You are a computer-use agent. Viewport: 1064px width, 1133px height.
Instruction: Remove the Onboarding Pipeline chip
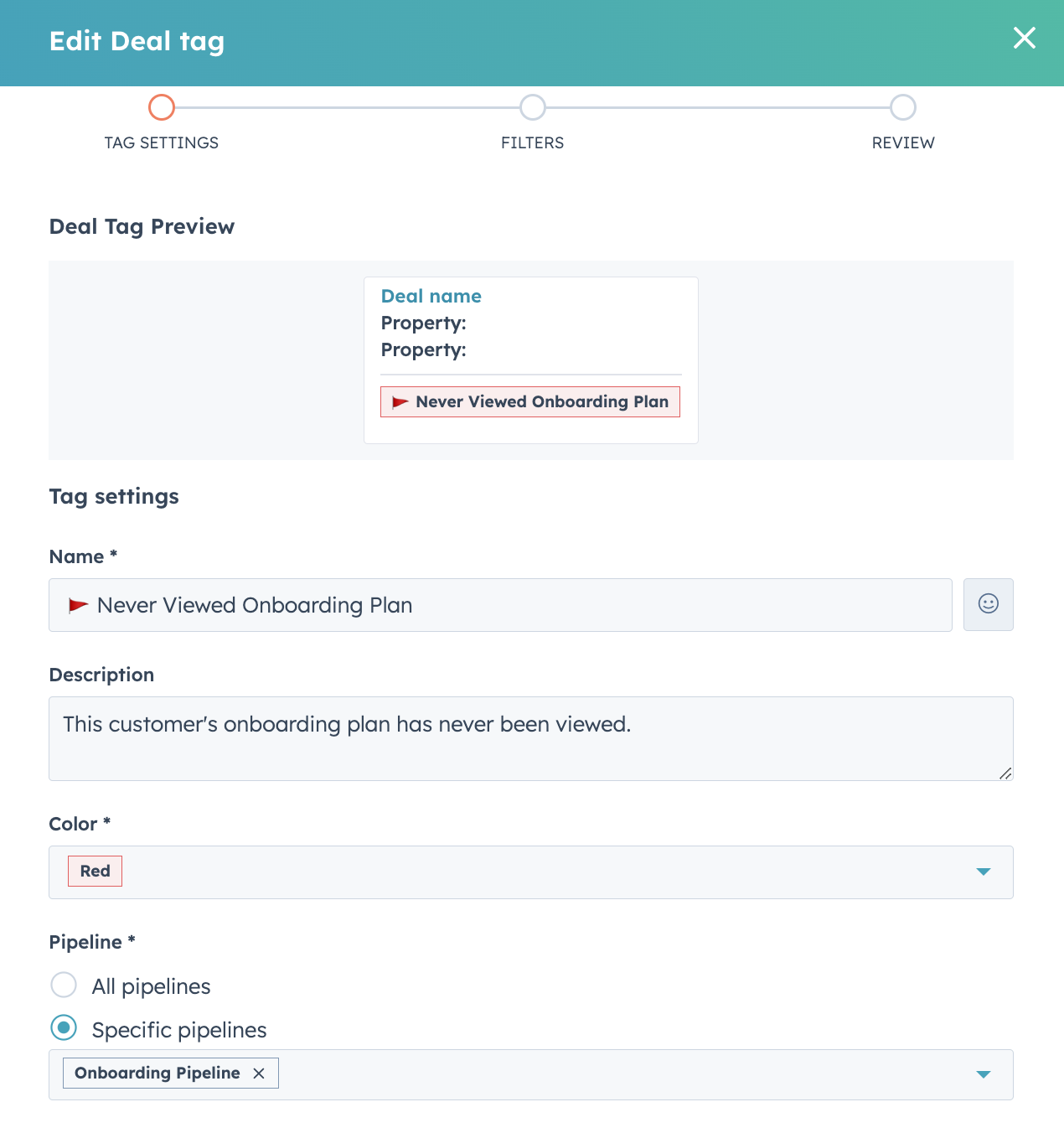pos(259,1074)
